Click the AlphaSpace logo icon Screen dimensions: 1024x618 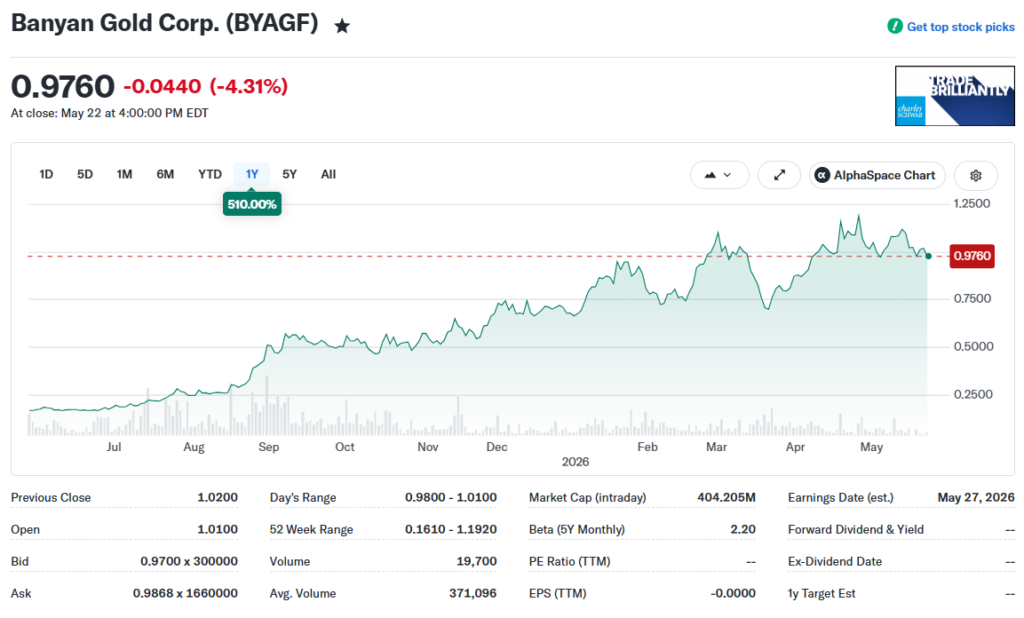(822, 175)
